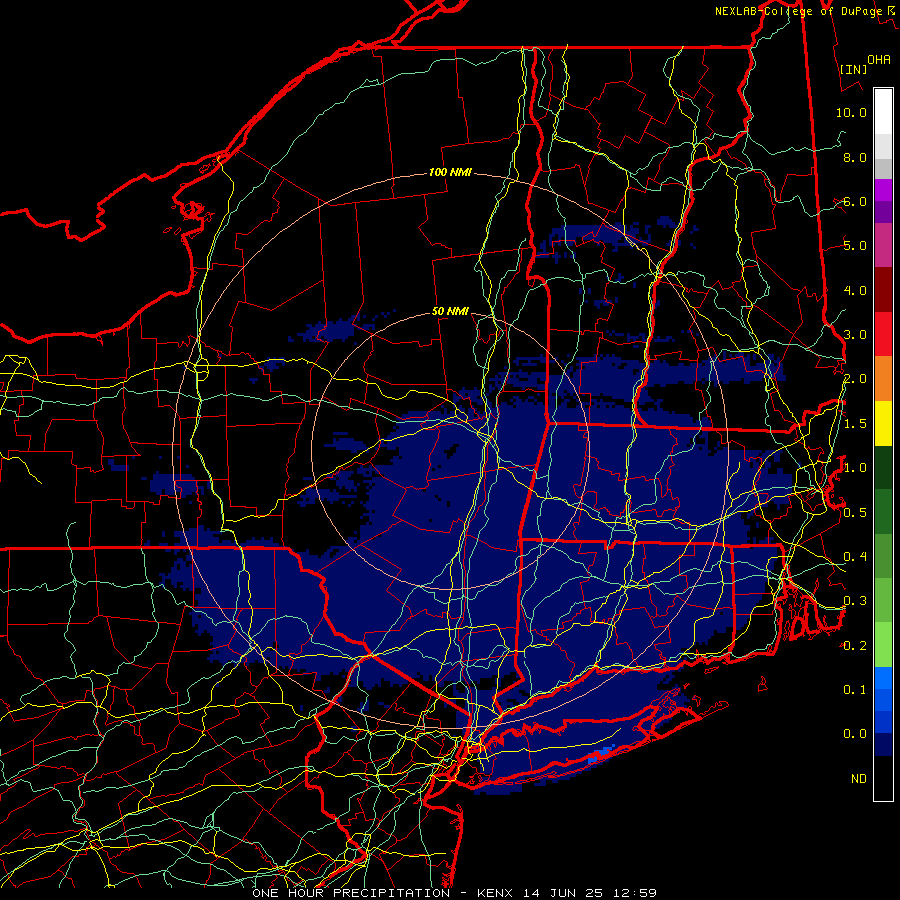Click the 4.0 legend value

855,290
